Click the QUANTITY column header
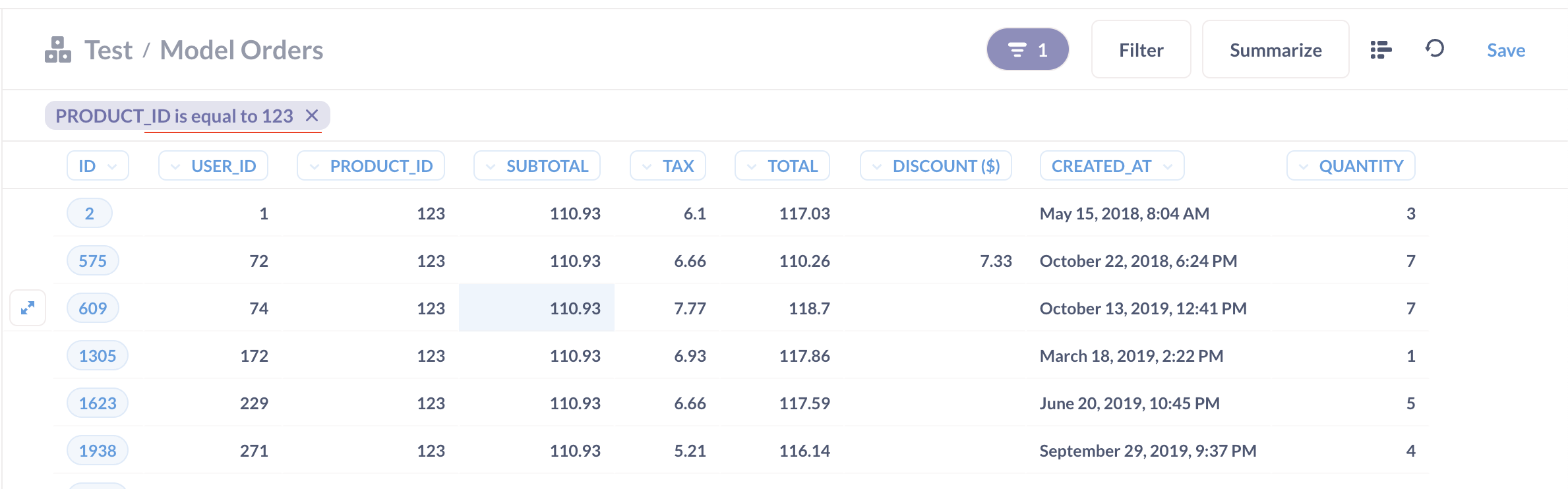 click(1350, 165)
